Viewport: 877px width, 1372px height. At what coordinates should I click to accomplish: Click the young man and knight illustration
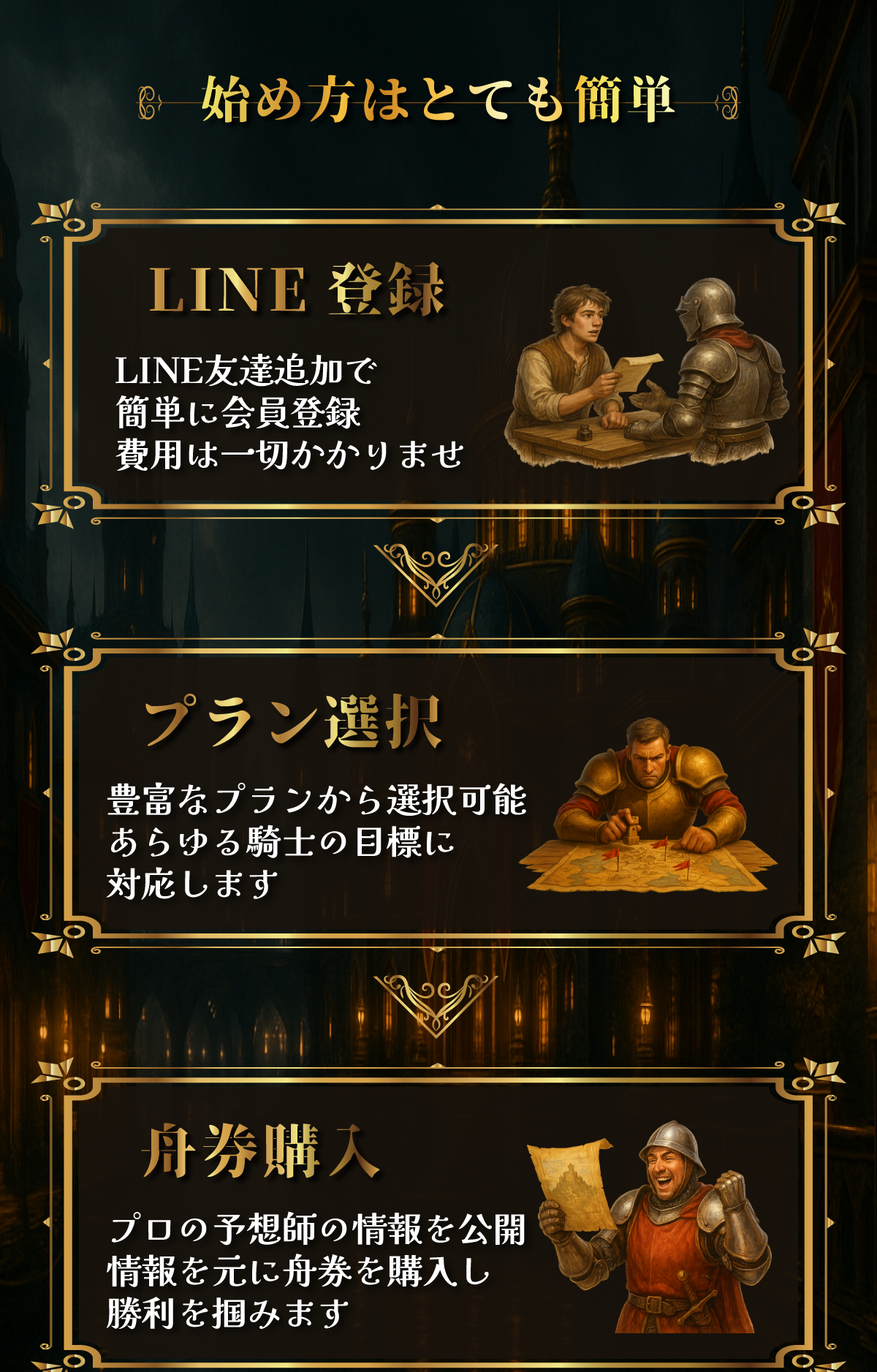[x=647, y=371]
